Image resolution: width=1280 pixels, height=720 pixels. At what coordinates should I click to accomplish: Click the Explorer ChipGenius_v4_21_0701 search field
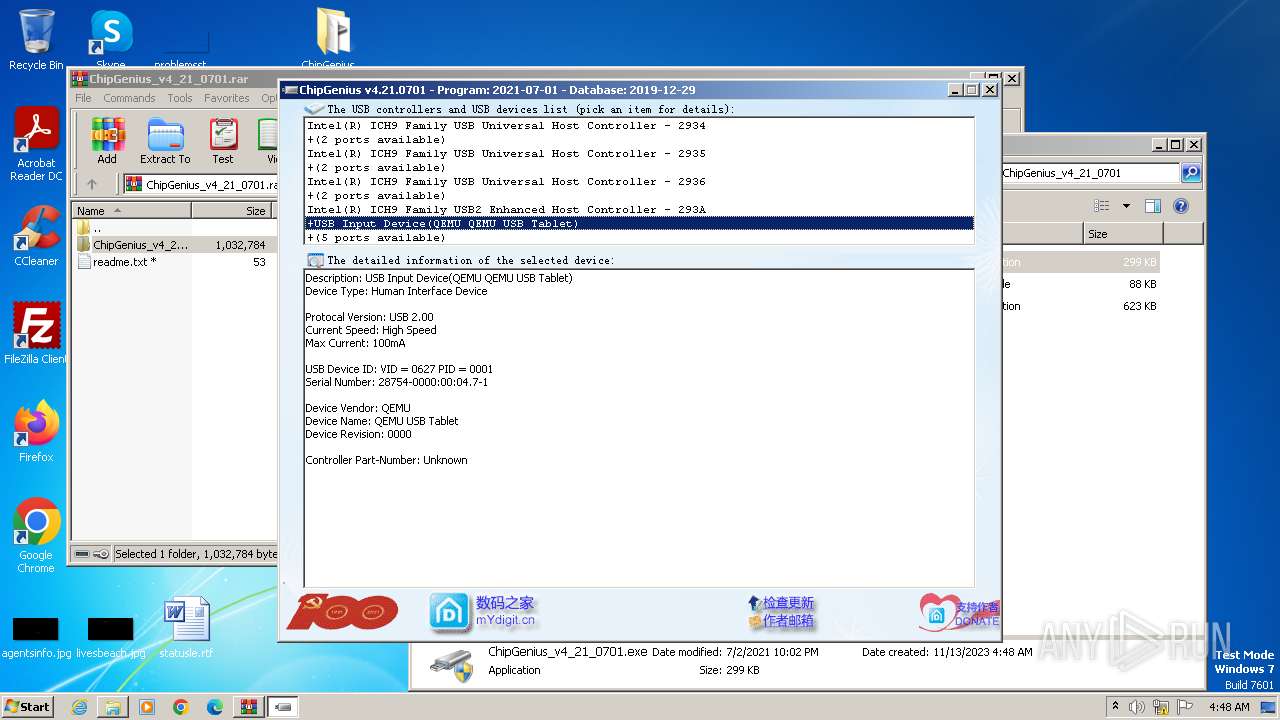click(x=1090, y=173)
